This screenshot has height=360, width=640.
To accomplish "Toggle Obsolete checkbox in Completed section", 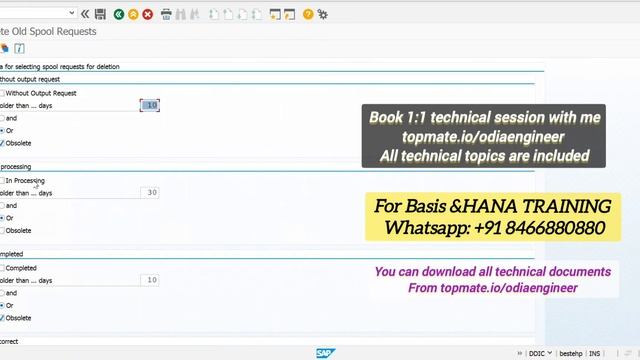I will coord(2,318).
